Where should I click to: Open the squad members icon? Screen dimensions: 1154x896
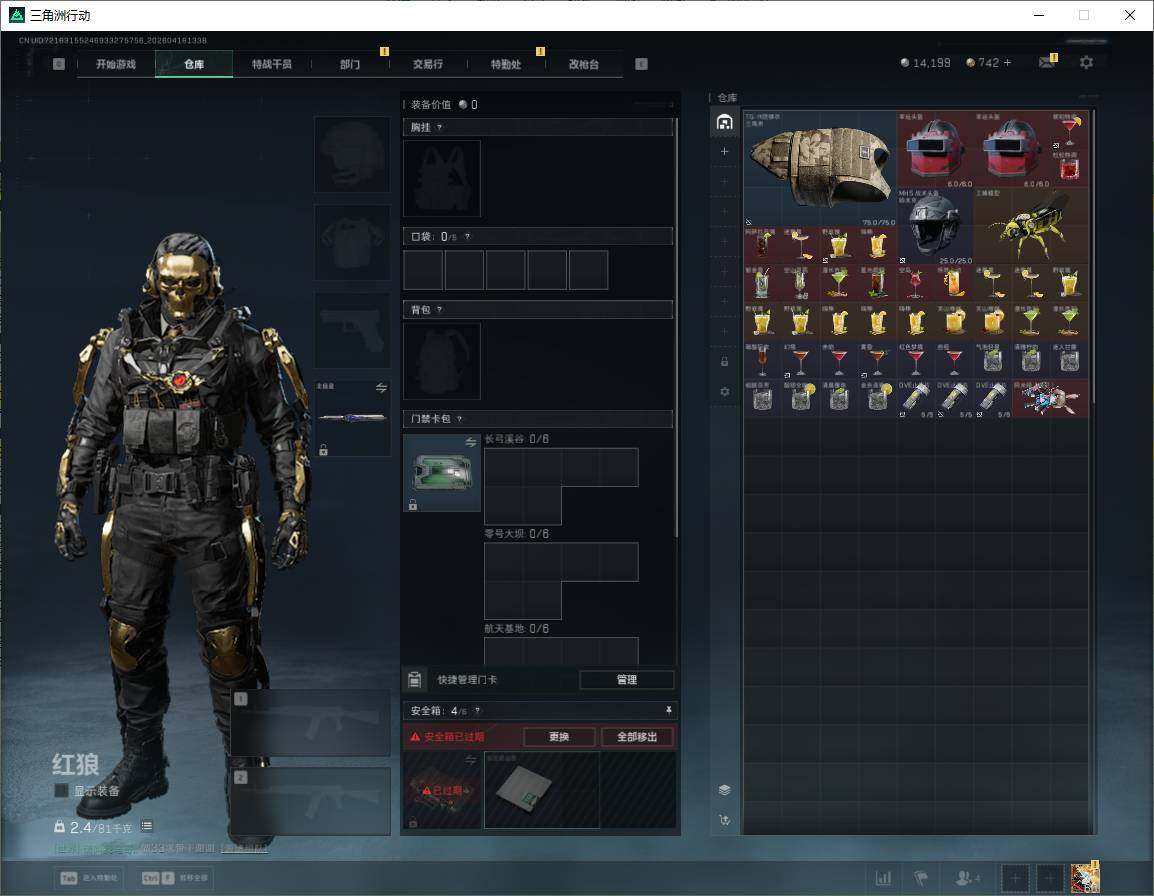[967, 878]
